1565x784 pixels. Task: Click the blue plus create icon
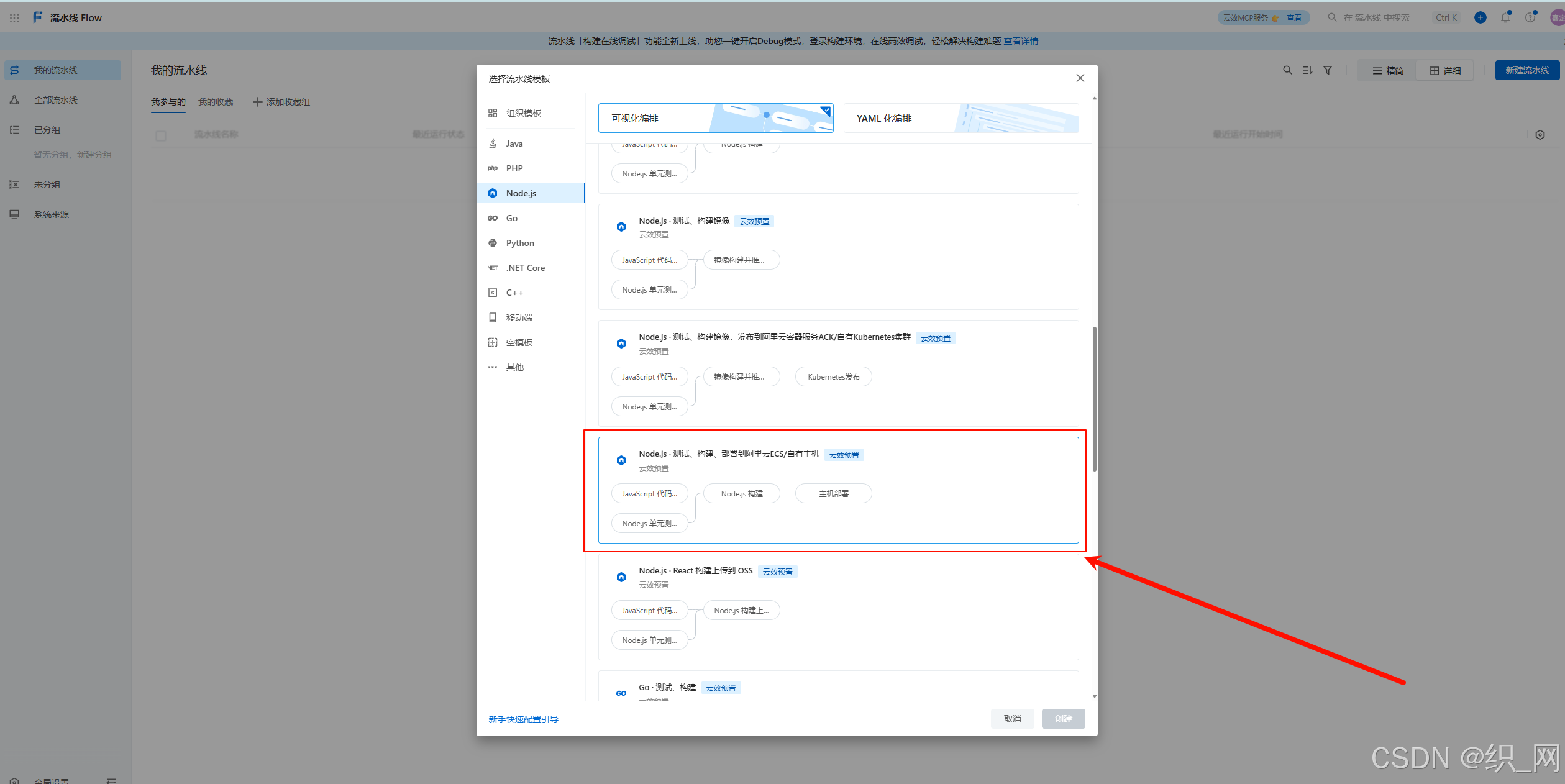click(1481, 17)
